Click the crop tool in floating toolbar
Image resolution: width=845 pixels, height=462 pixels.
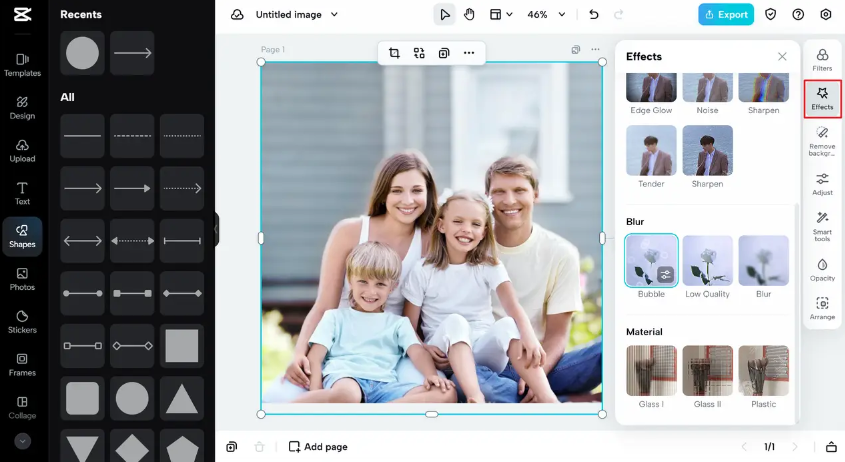pos(394,53)
